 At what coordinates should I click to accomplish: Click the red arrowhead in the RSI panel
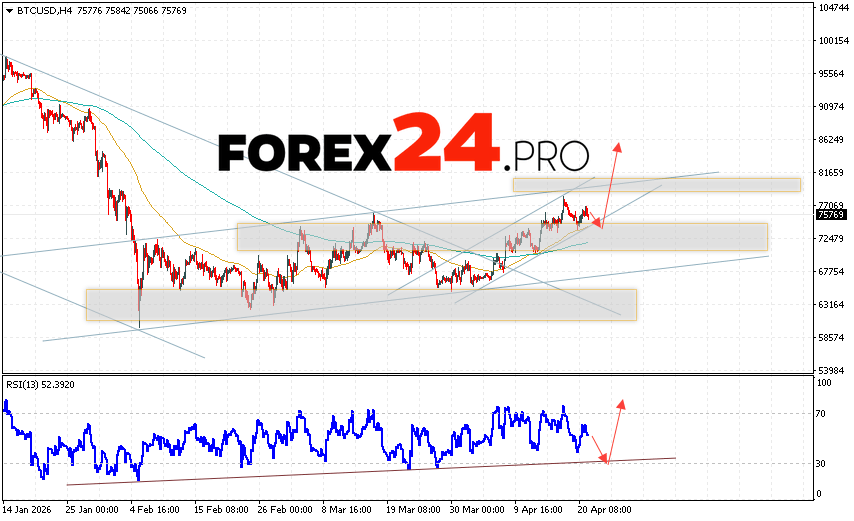[621, 403]
